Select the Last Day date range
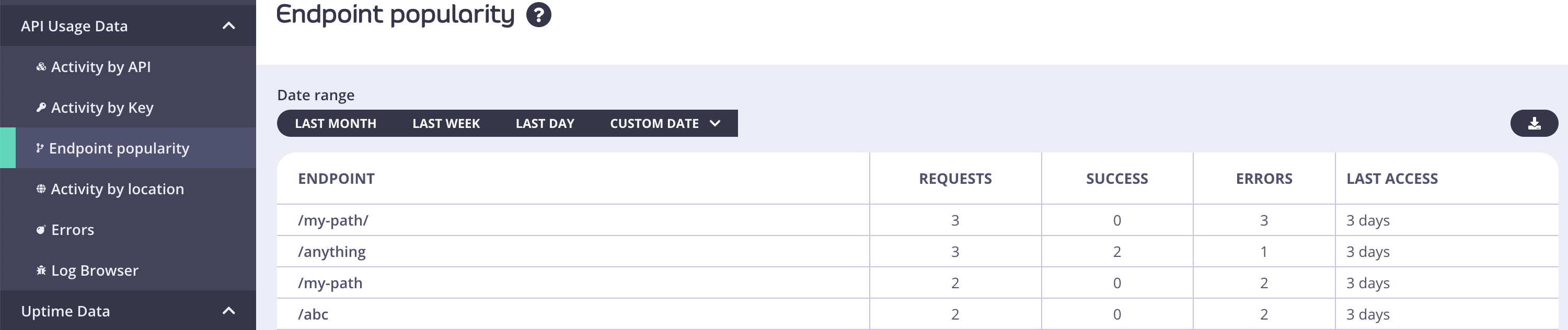The image size is (1568, 330). pyautogui.click(x=545, y=123)
